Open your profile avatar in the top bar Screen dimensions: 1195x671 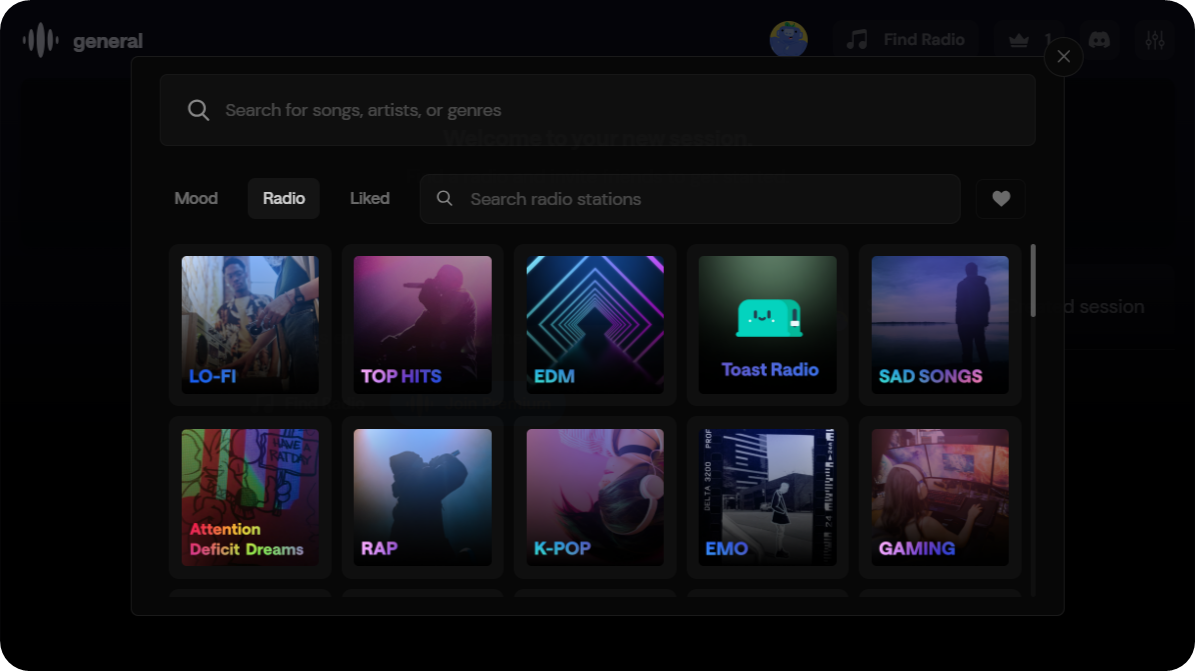[x=789, y=39]
